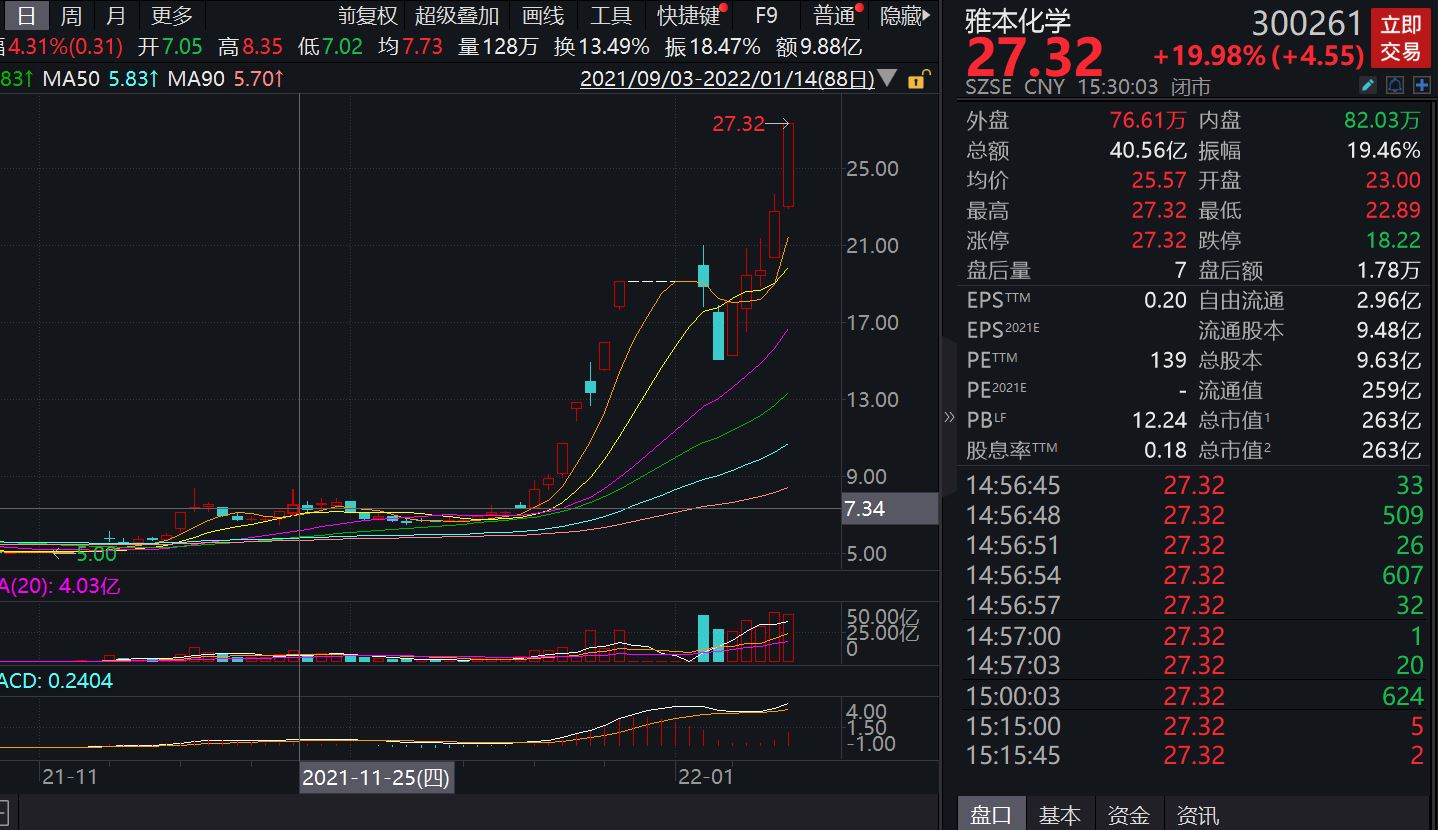Select the 资金 tab at bottom
Viewport: 1438px width, 830px height.
(x=1128, y=816)
